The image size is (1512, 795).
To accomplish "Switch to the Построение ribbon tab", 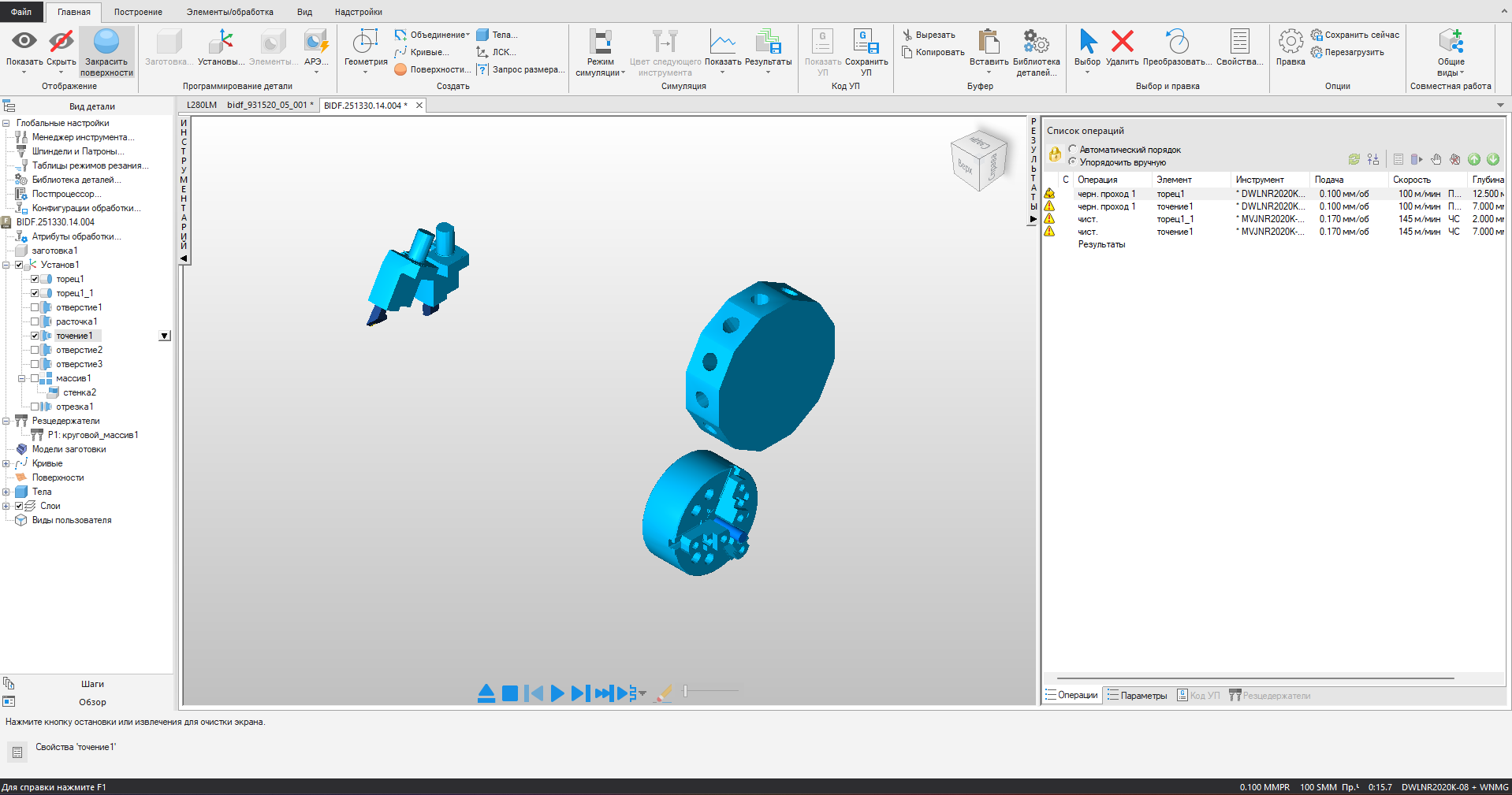I will [138, 12].
